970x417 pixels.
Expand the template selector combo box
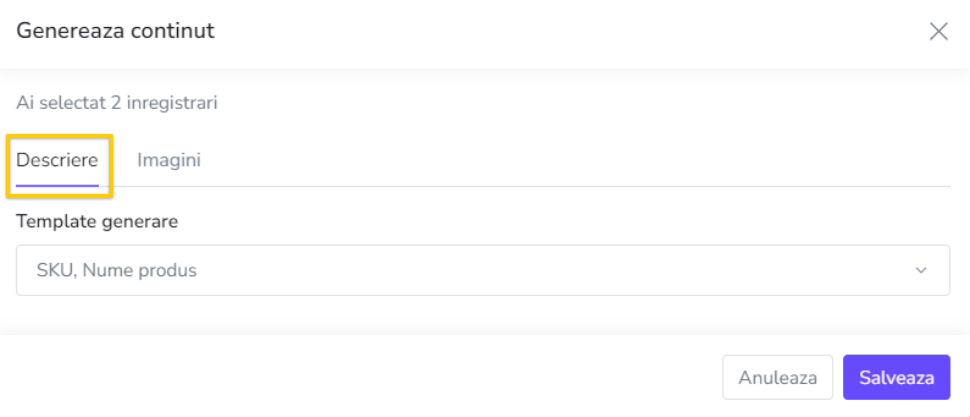483,270
